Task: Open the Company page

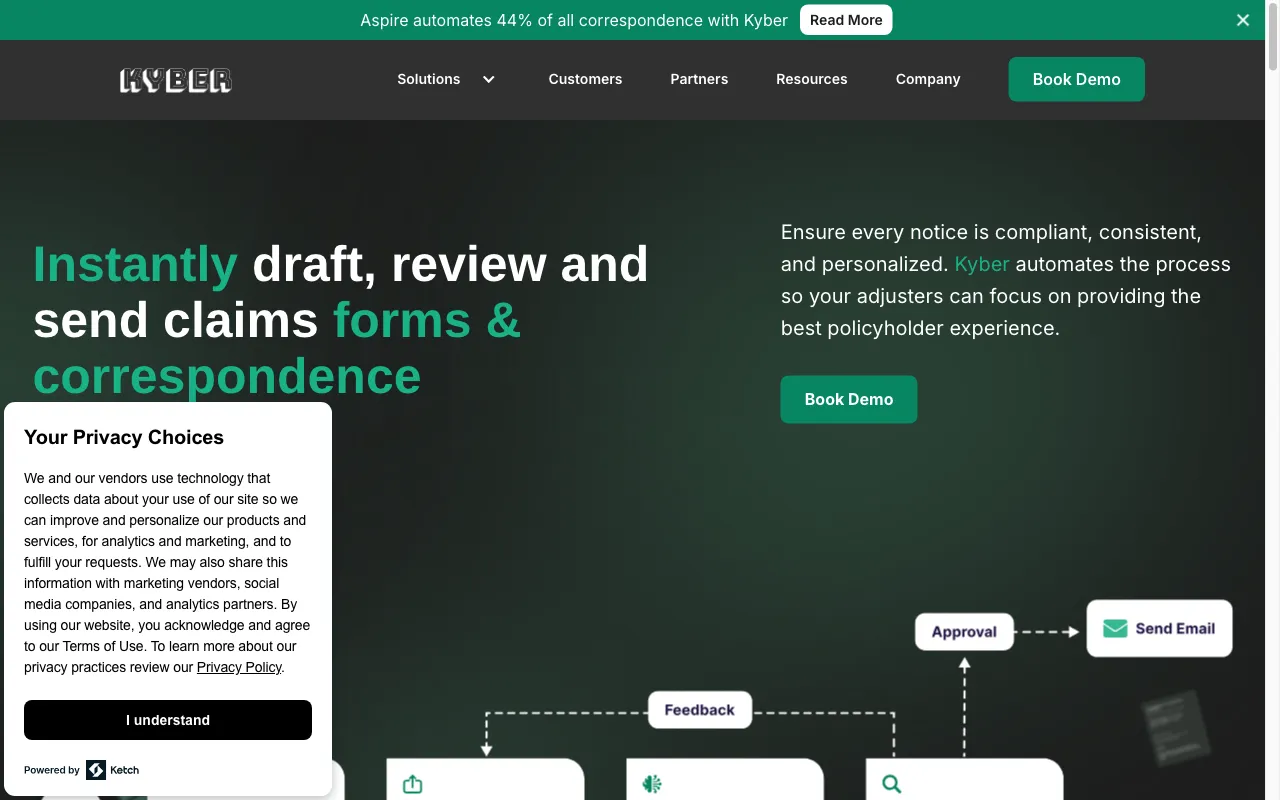Action: [x=928, y=79]
